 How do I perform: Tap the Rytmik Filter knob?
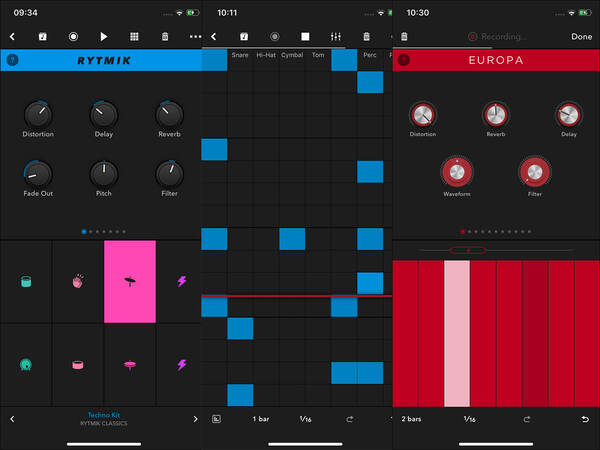coord(170,174)
